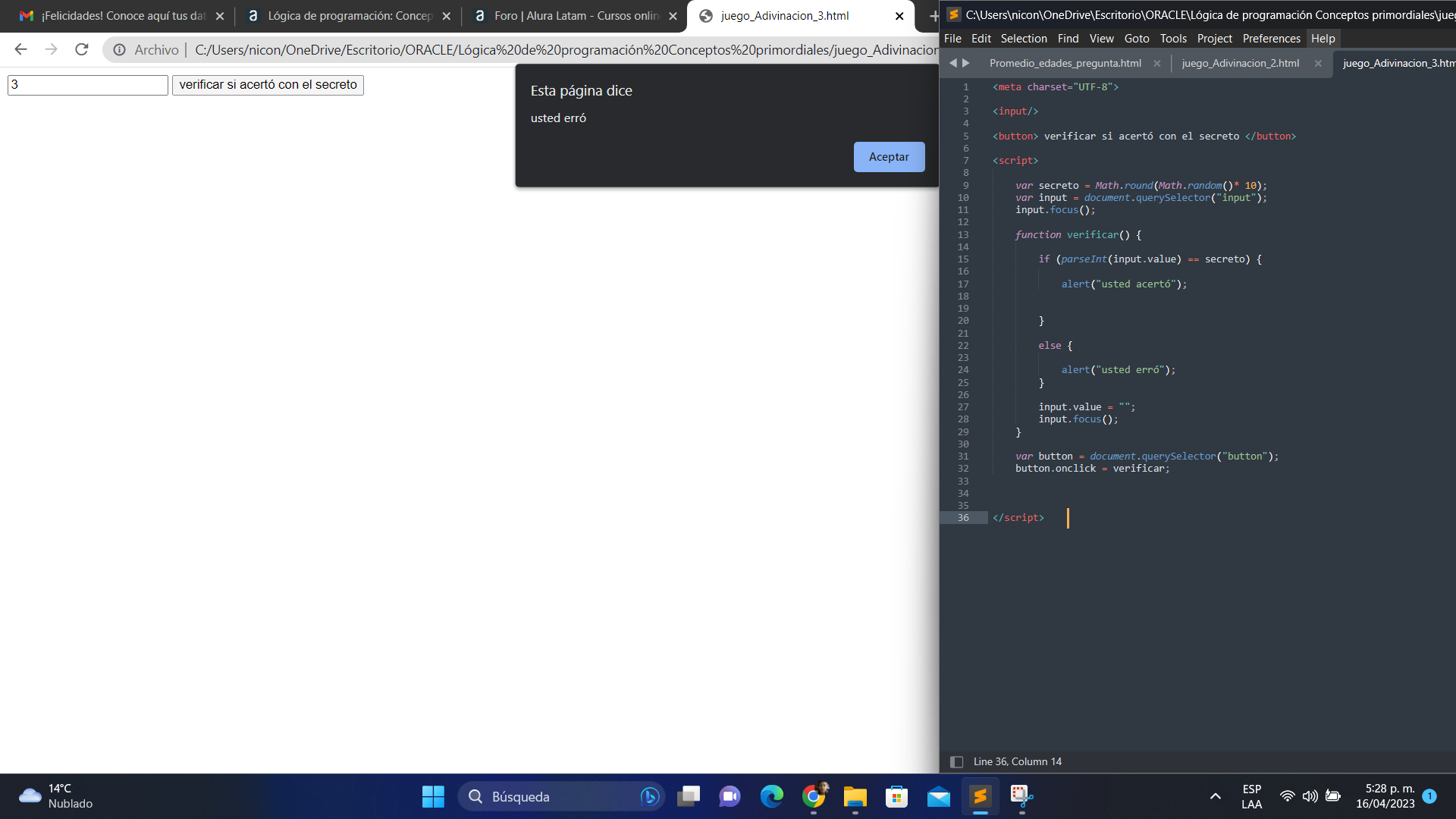Open the Windows Start menu

coord(433,796)
